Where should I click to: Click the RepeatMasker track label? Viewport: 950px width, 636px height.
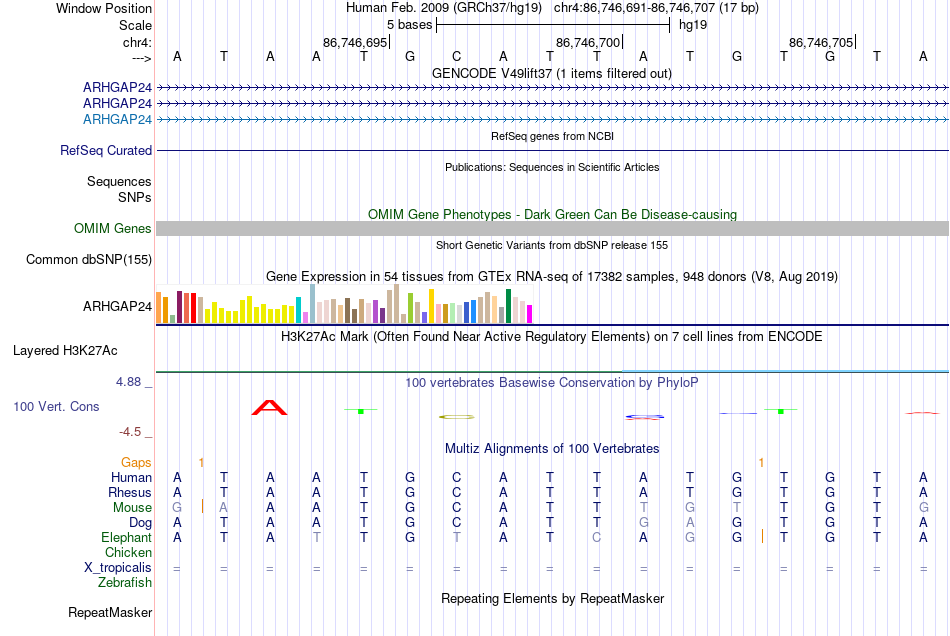coord(110,612)
